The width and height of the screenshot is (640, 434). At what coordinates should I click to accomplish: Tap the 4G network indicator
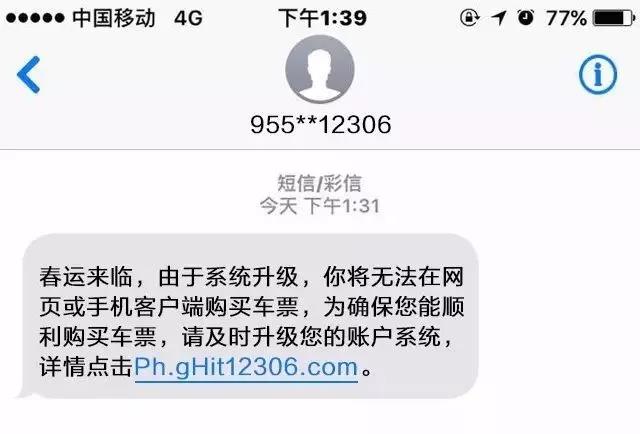coord(188,18)
